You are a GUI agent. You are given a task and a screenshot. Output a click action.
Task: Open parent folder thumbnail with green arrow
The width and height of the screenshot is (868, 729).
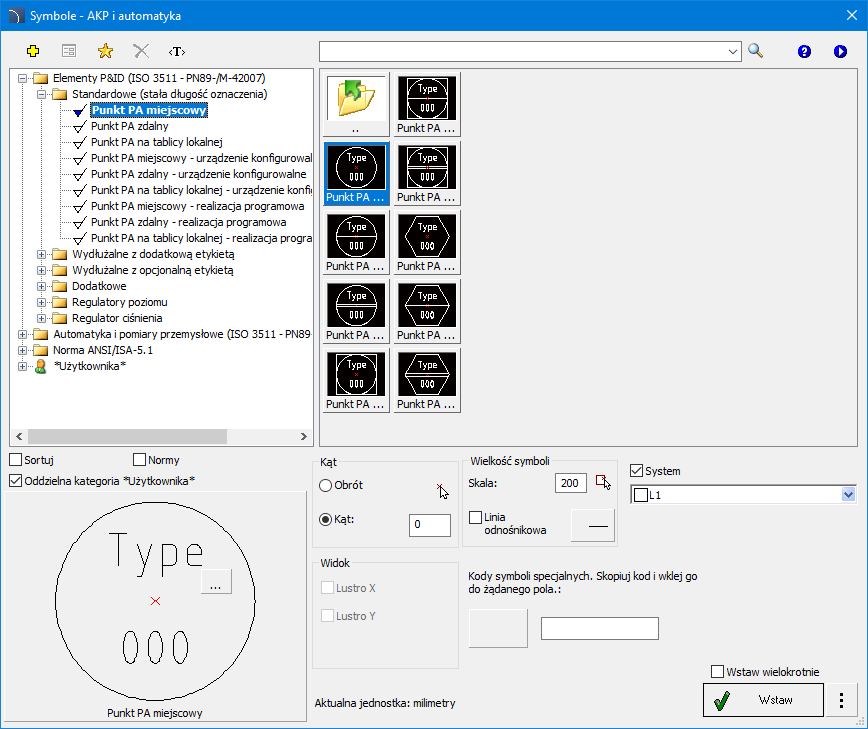click(x=357, y=103)
